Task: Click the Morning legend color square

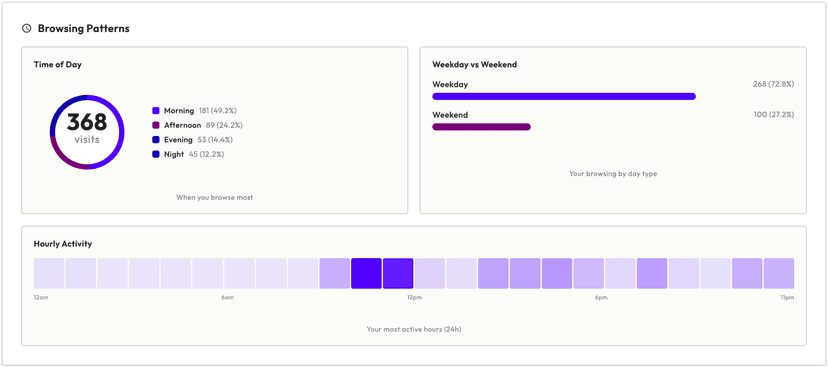Action: coord(156,111)
